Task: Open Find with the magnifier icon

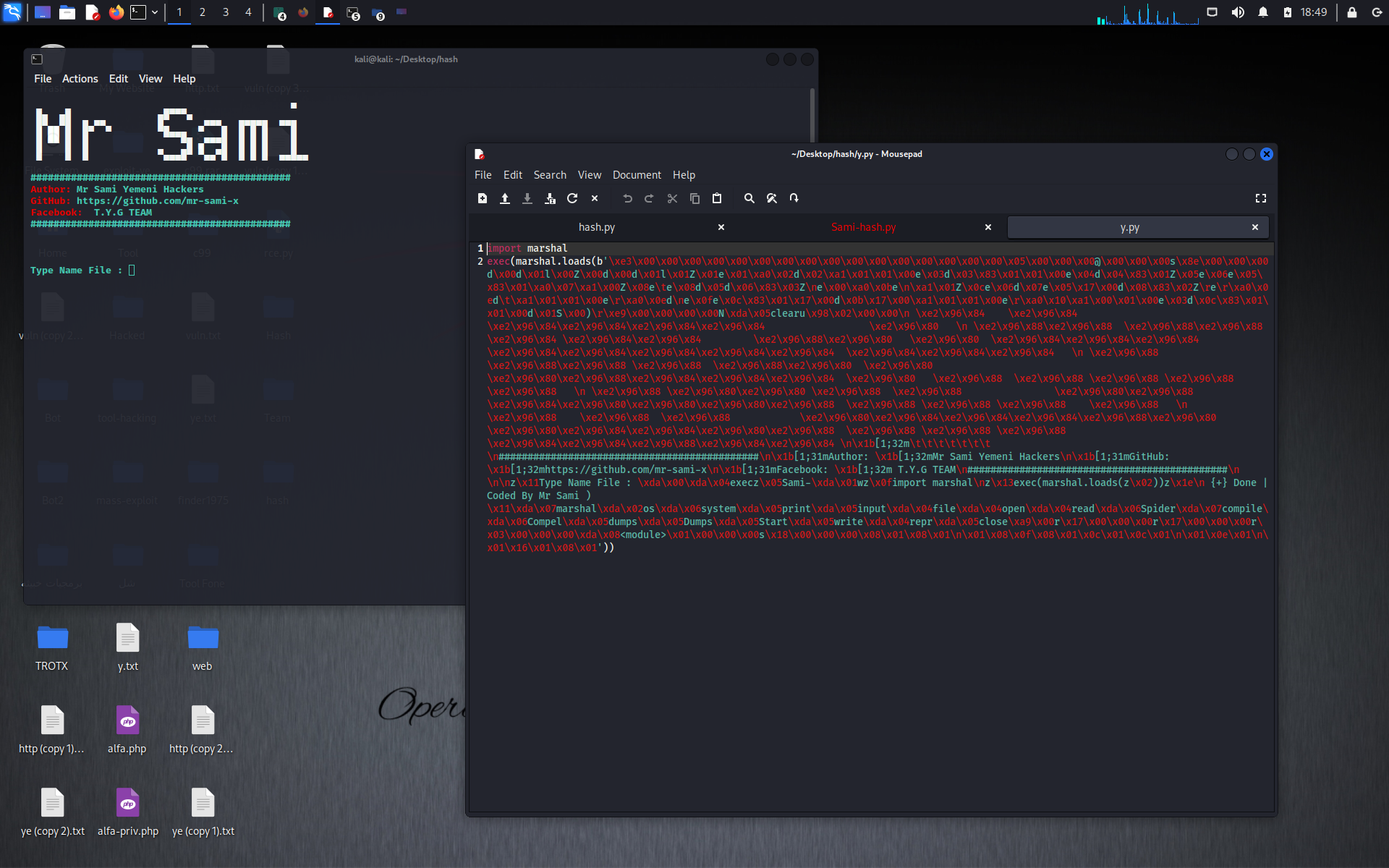Action: click(x=749, y=198)
